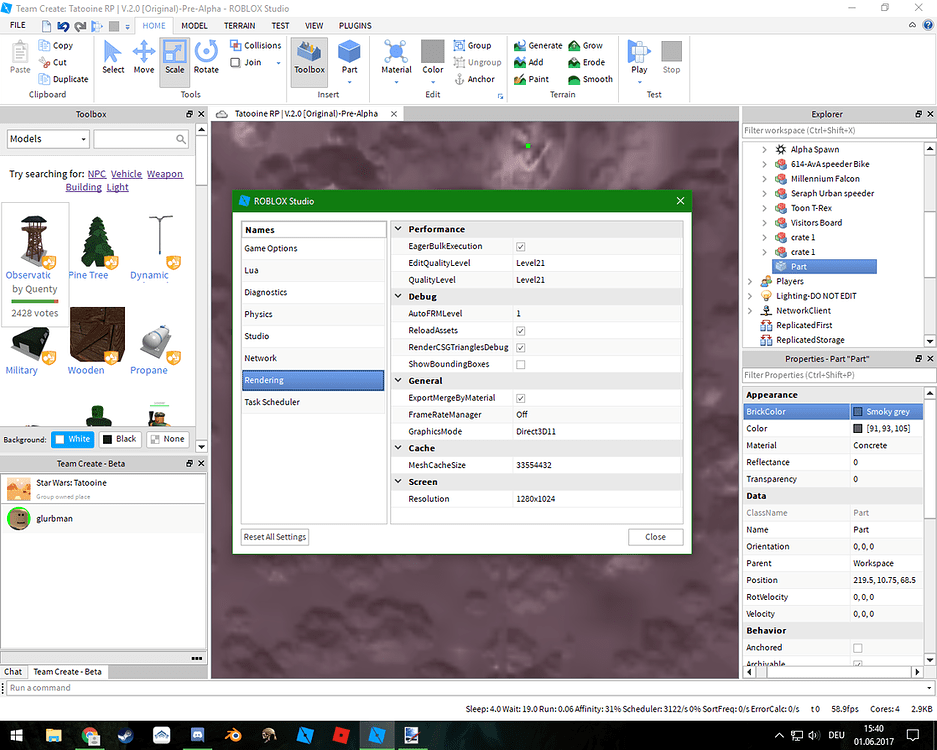
Task: Click Cut in Clipboard group
Action: tap(53, 62)
